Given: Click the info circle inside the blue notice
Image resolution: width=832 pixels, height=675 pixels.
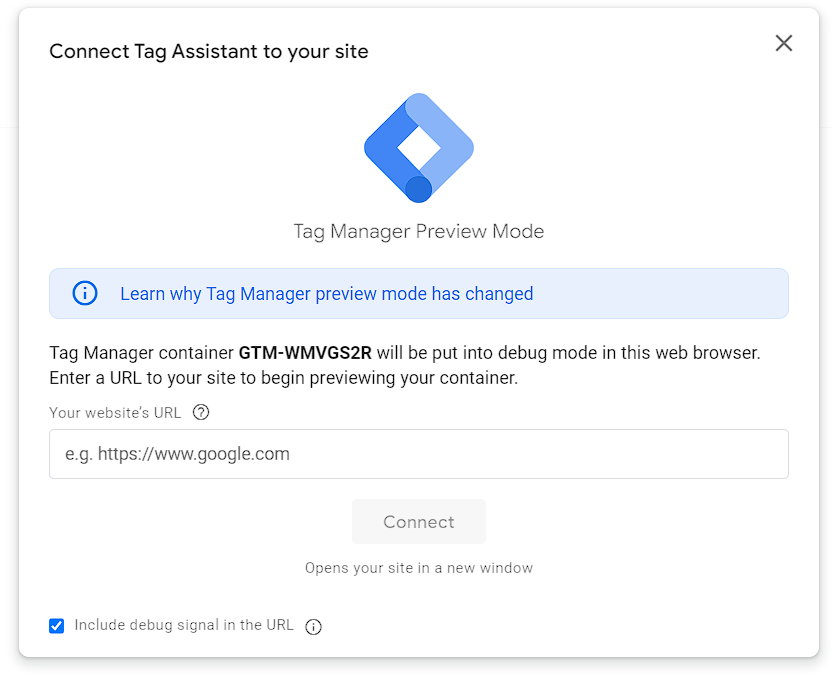Looking at the screenshot, I should (x=85, y=293).
